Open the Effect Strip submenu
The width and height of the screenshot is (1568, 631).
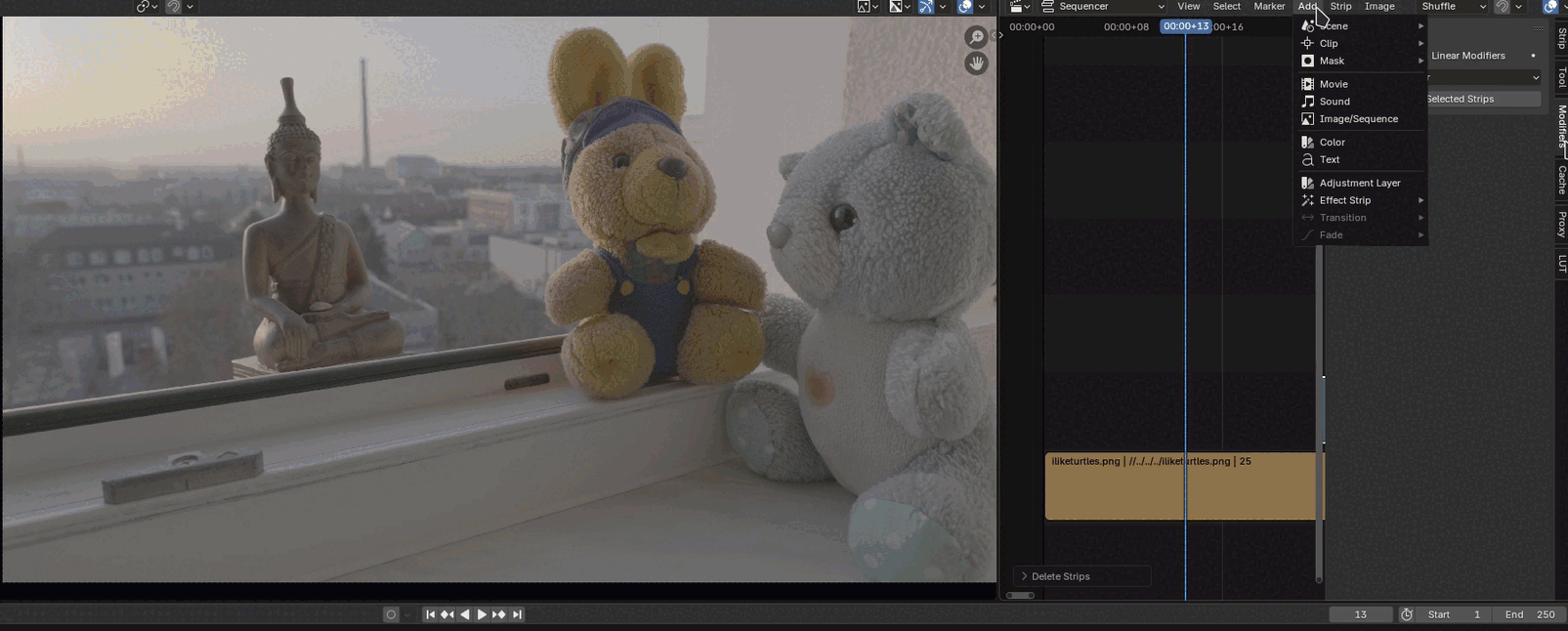click(1361, 201)
